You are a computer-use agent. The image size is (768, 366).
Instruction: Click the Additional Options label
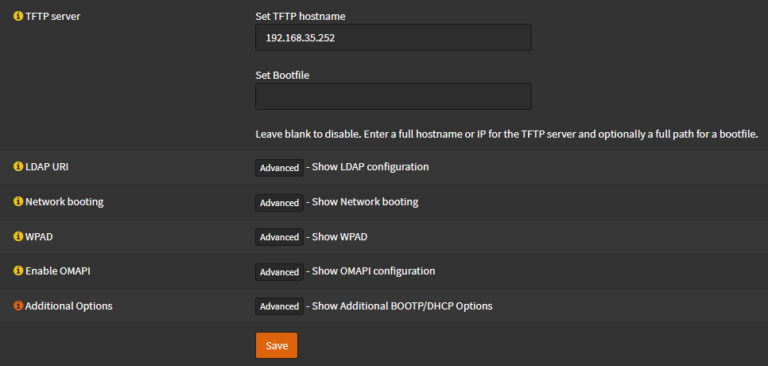coord(69,306)
